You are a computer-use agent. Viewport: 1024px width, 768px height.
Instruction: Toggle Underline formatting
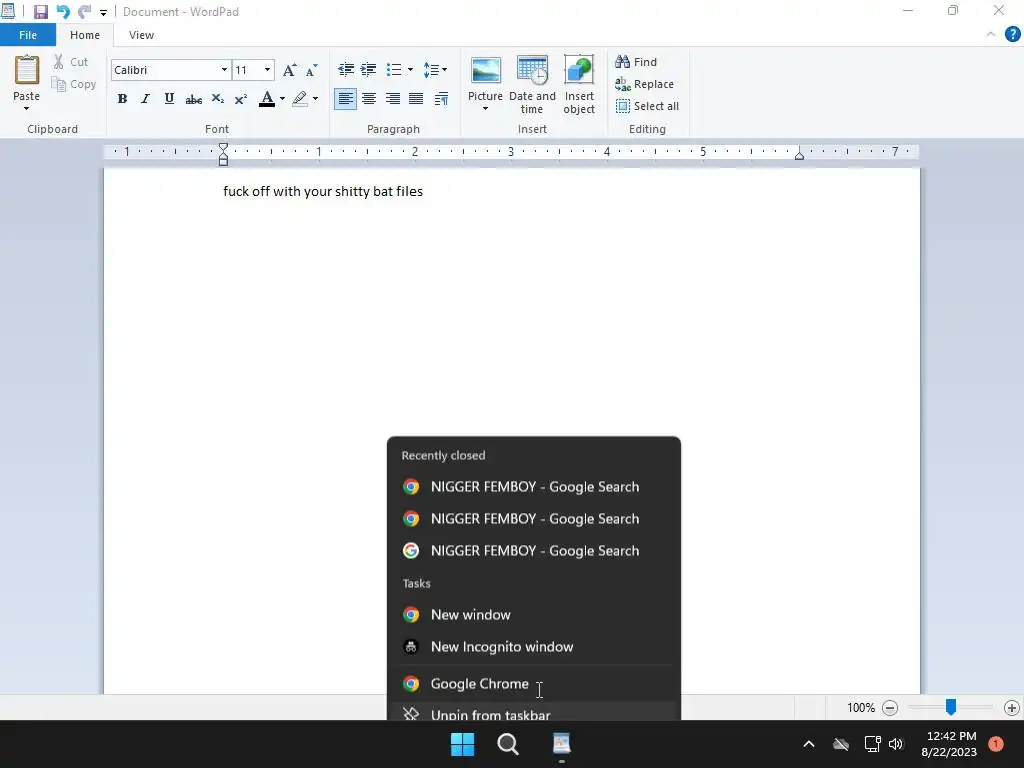click(x=169, y=99)
